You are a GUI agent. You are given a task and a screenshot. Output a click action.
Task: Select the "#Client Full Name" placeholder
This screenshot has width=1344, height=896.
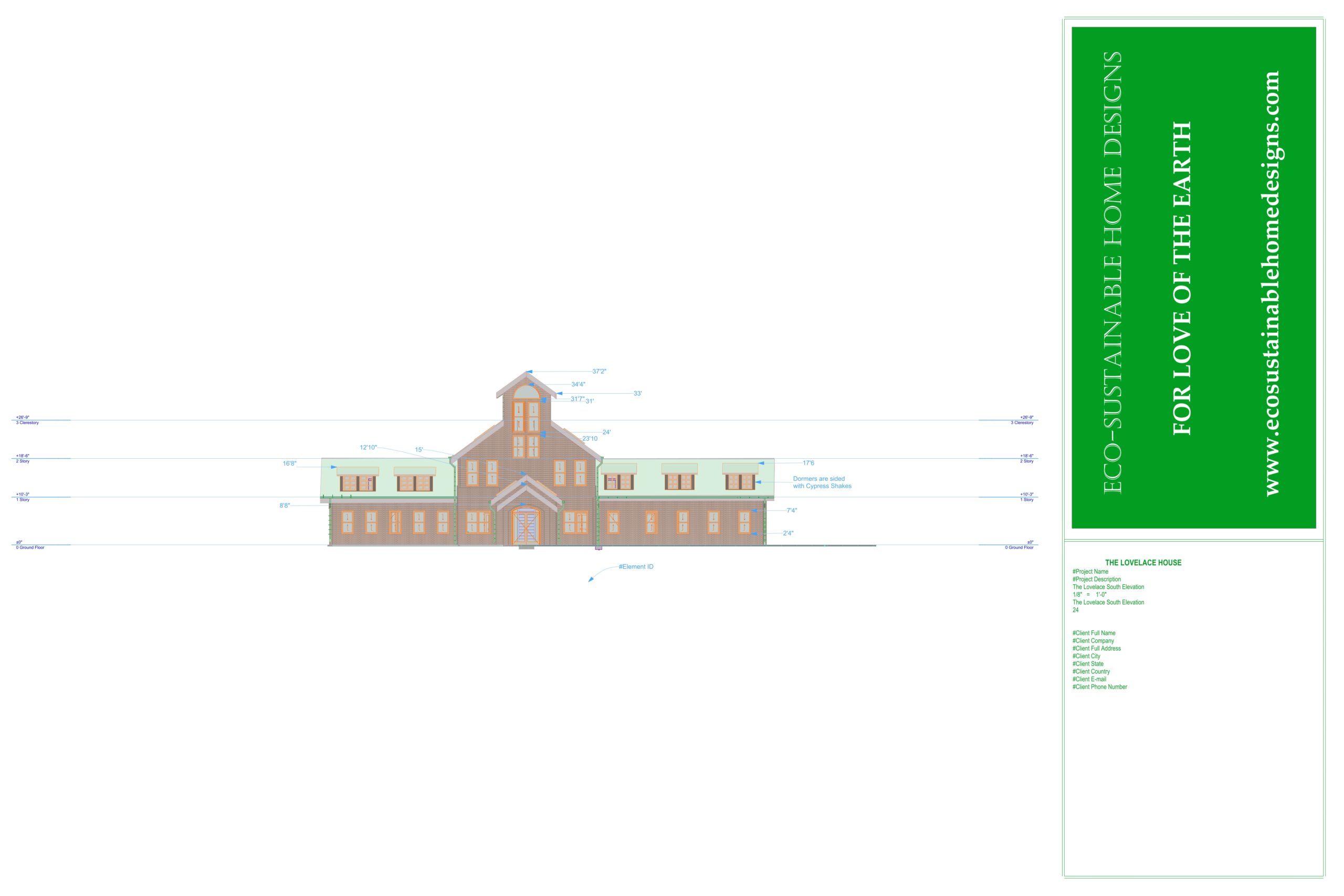tap(1094, 633)
